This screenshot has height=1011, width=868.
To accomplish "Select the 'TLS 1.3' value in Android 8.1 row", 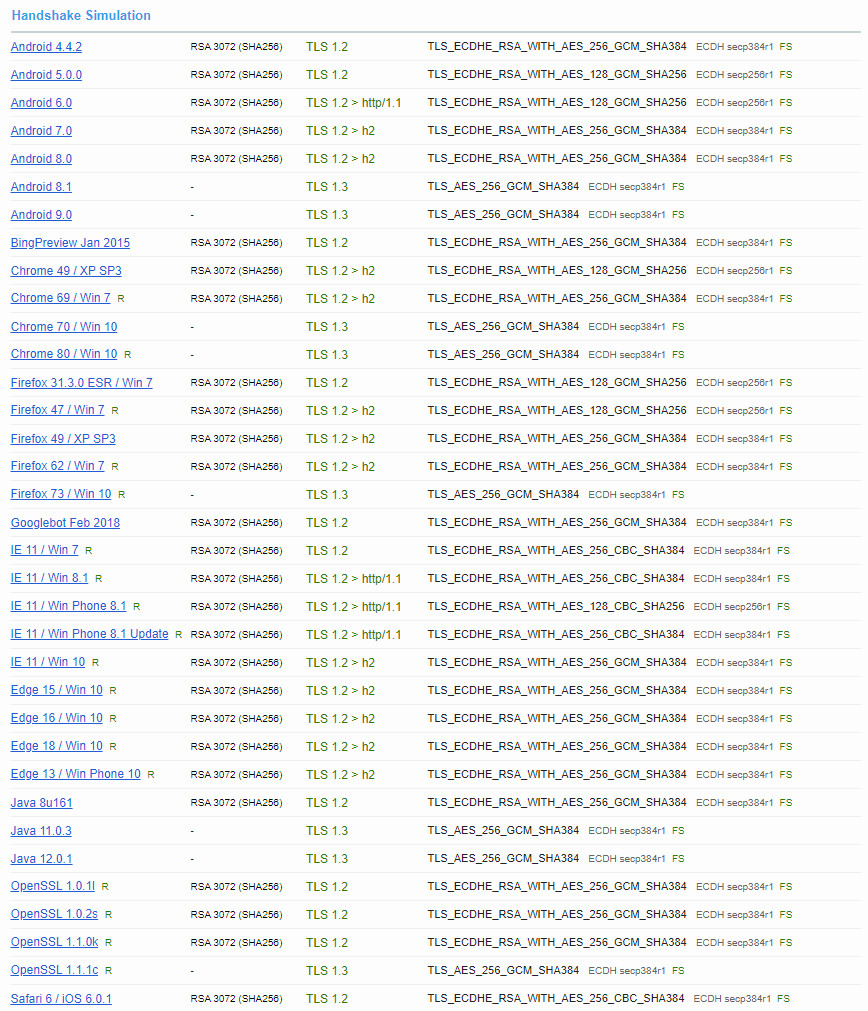I will coord(326,187).
